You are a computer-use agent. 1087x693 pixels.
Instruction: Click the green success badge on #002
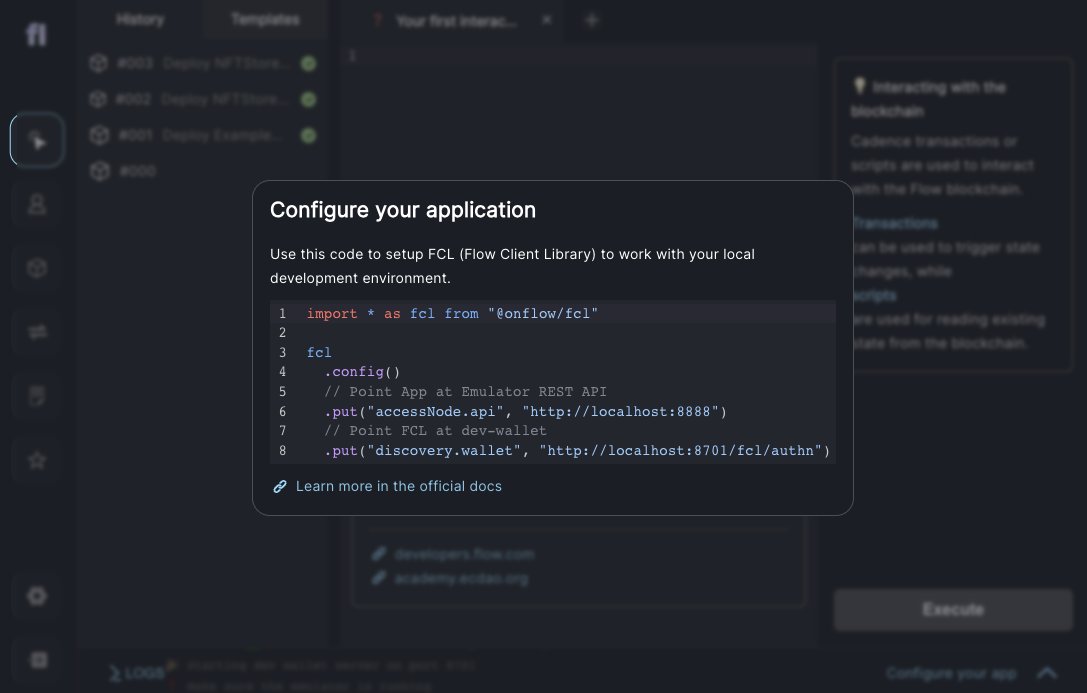pos(308,100)
